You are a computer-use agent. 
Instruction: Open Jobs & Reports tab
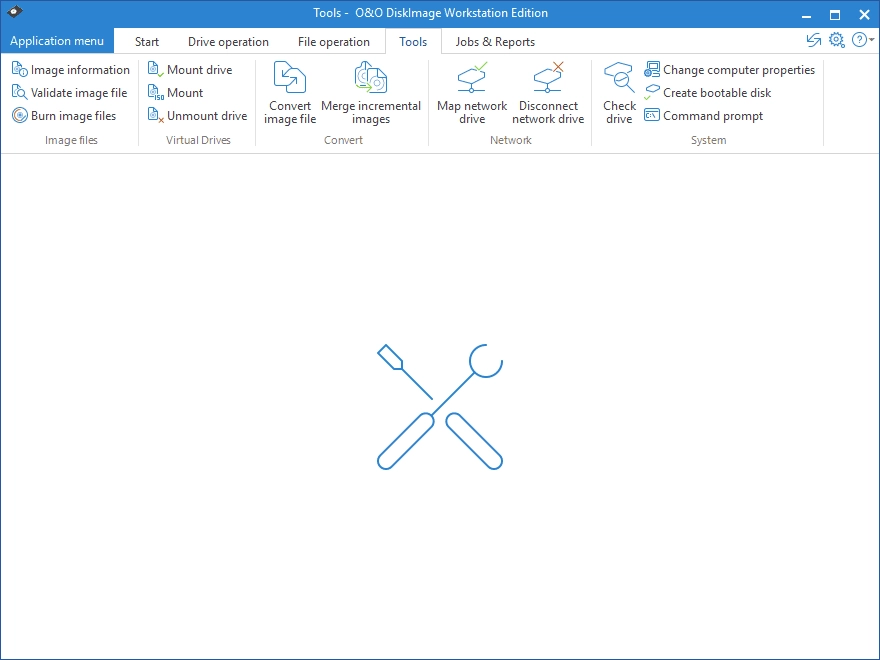click(x=495, y=42)
